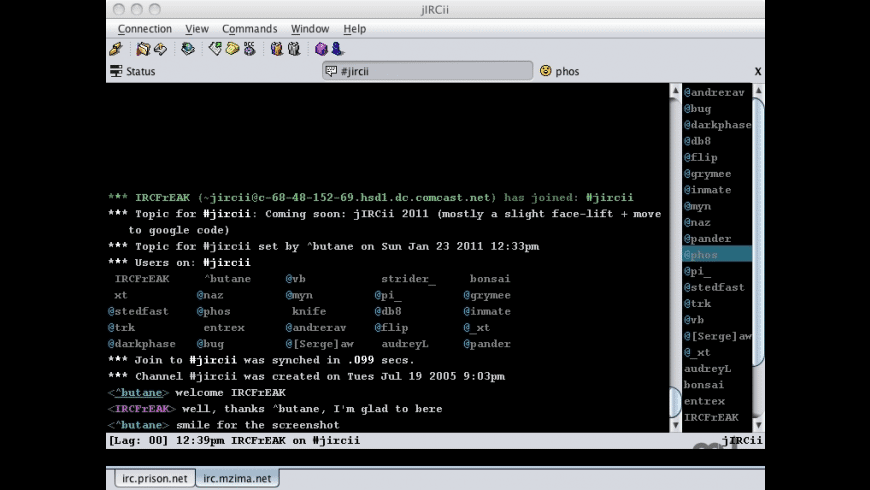
Task: Select @[Serge]aw in the user list
Action: [717, 336]
